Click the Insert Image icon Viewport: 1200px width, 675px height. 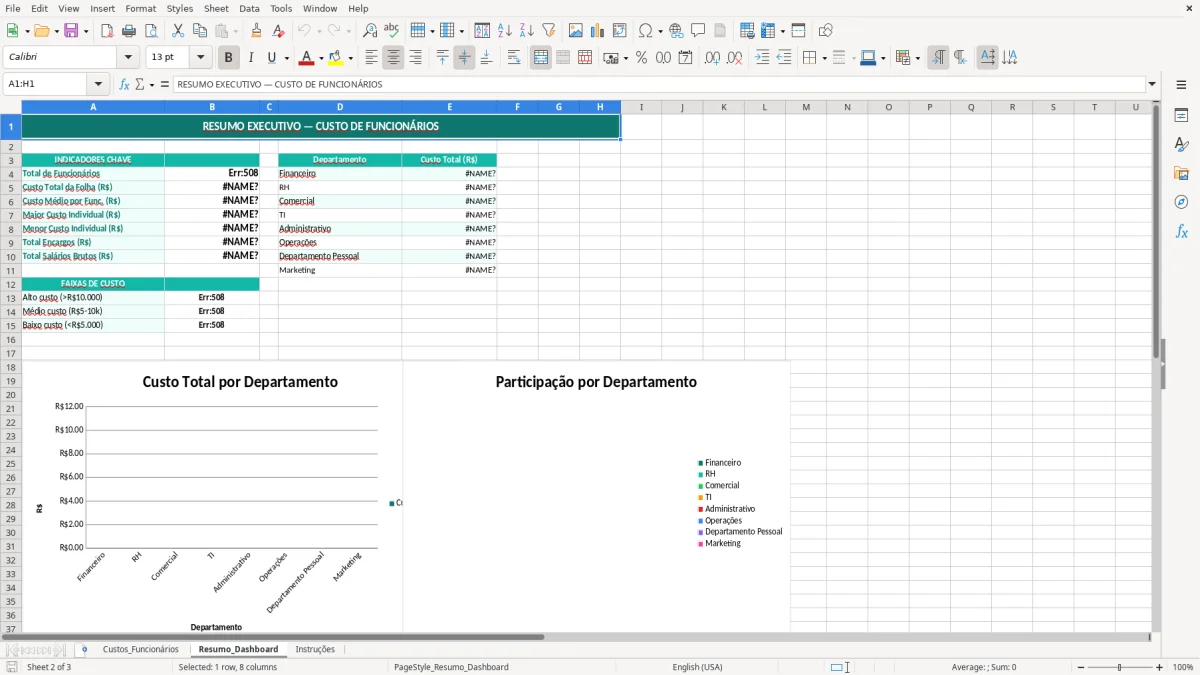[576, 31]
